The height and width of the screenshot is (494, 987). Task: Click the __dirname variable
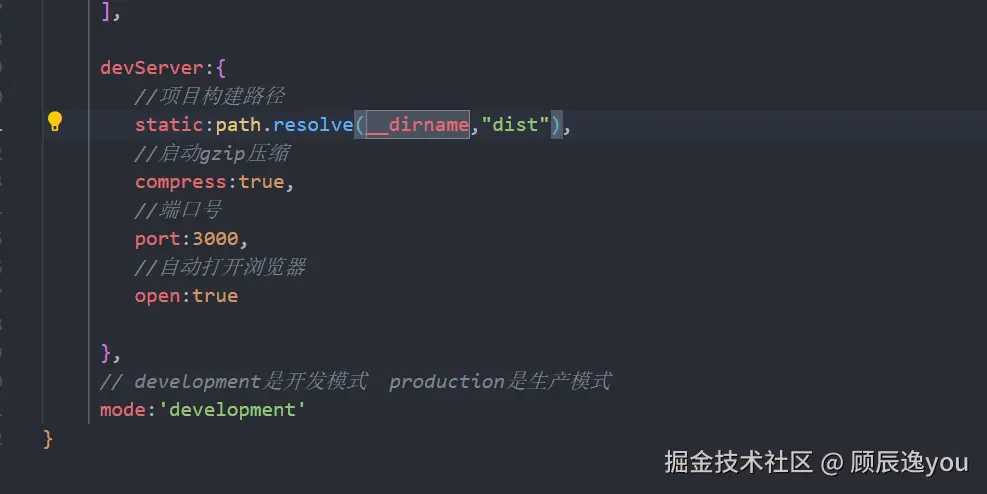point(417,125)
